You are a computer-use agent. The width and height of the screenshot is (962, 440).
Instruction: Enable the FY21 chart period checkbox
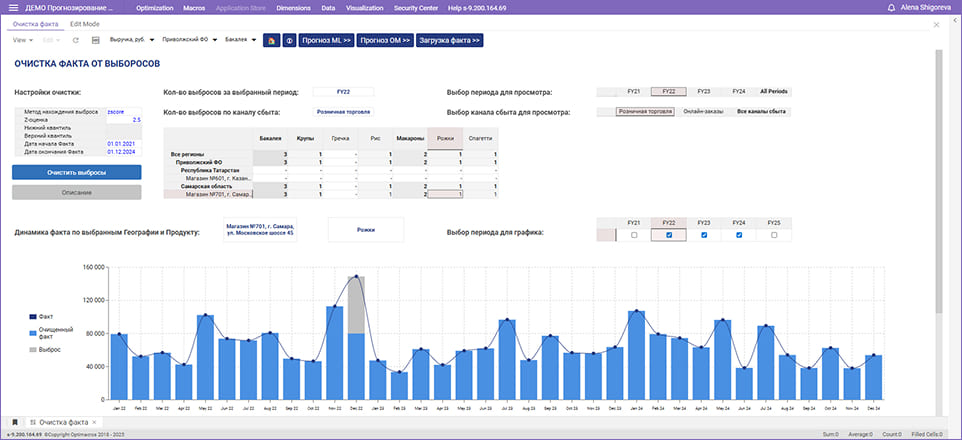(x=633, y=235)
